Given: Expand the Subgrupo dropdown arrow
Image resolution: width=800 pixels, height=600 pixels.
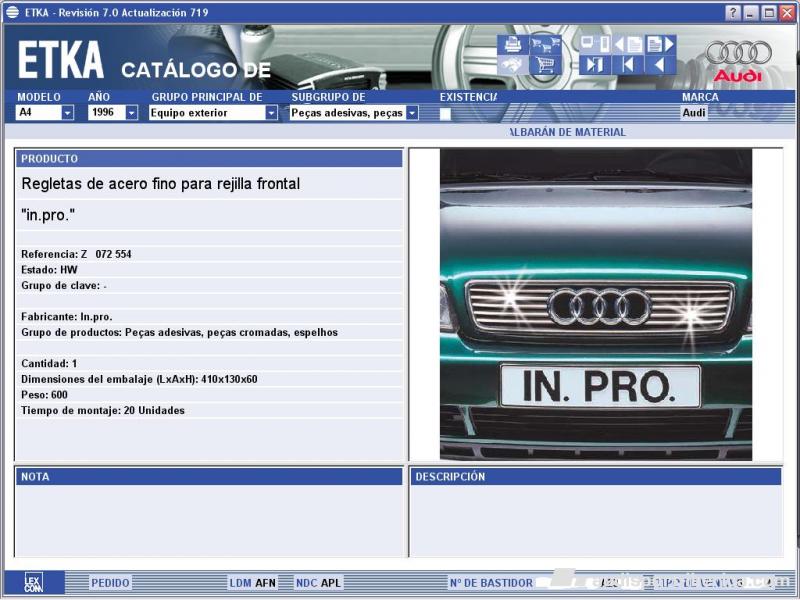Looking at the screenshot, I should click(x=412, y=113).
